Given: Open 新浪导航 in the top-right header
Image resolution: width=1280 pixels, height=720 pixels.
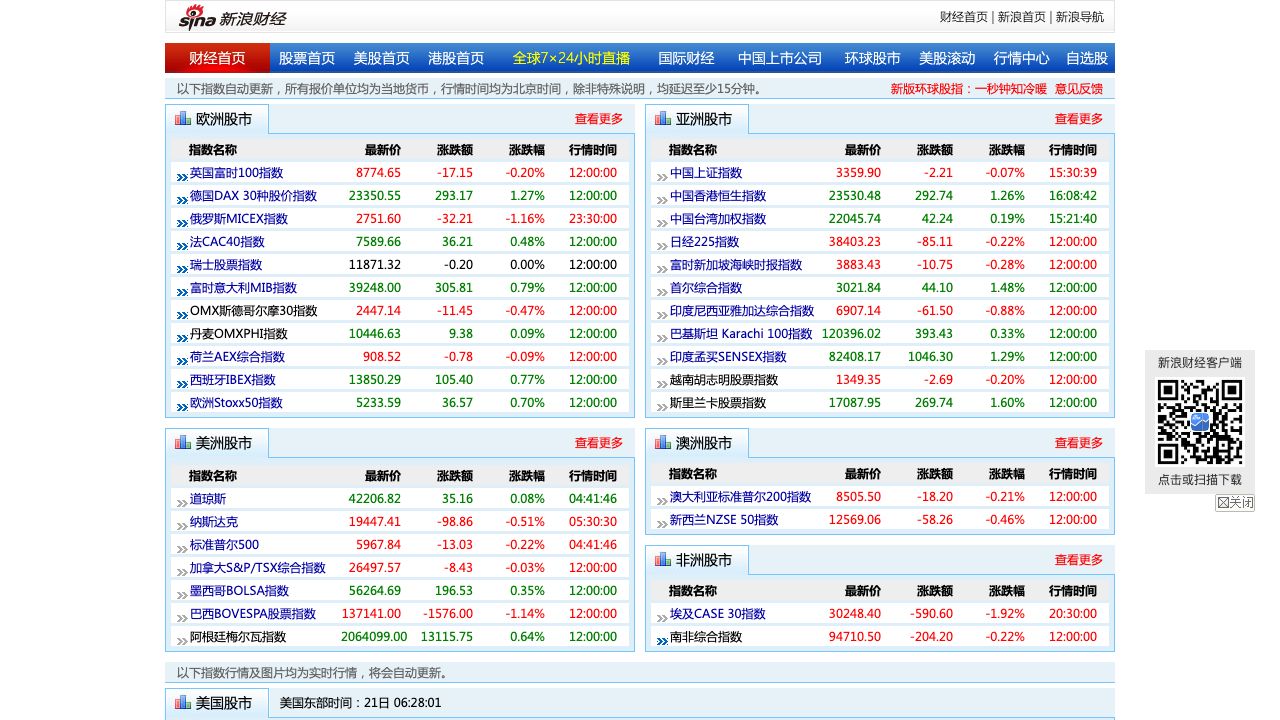Looking at the screenshot, I should pyautogui.click(x=1080, y=17).
